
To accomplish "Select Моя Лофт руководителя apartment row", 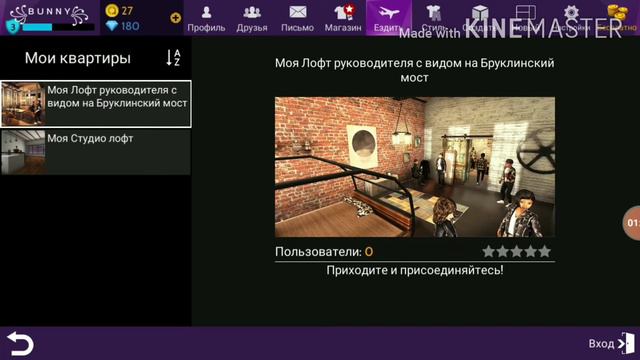I will coord(96,104).
